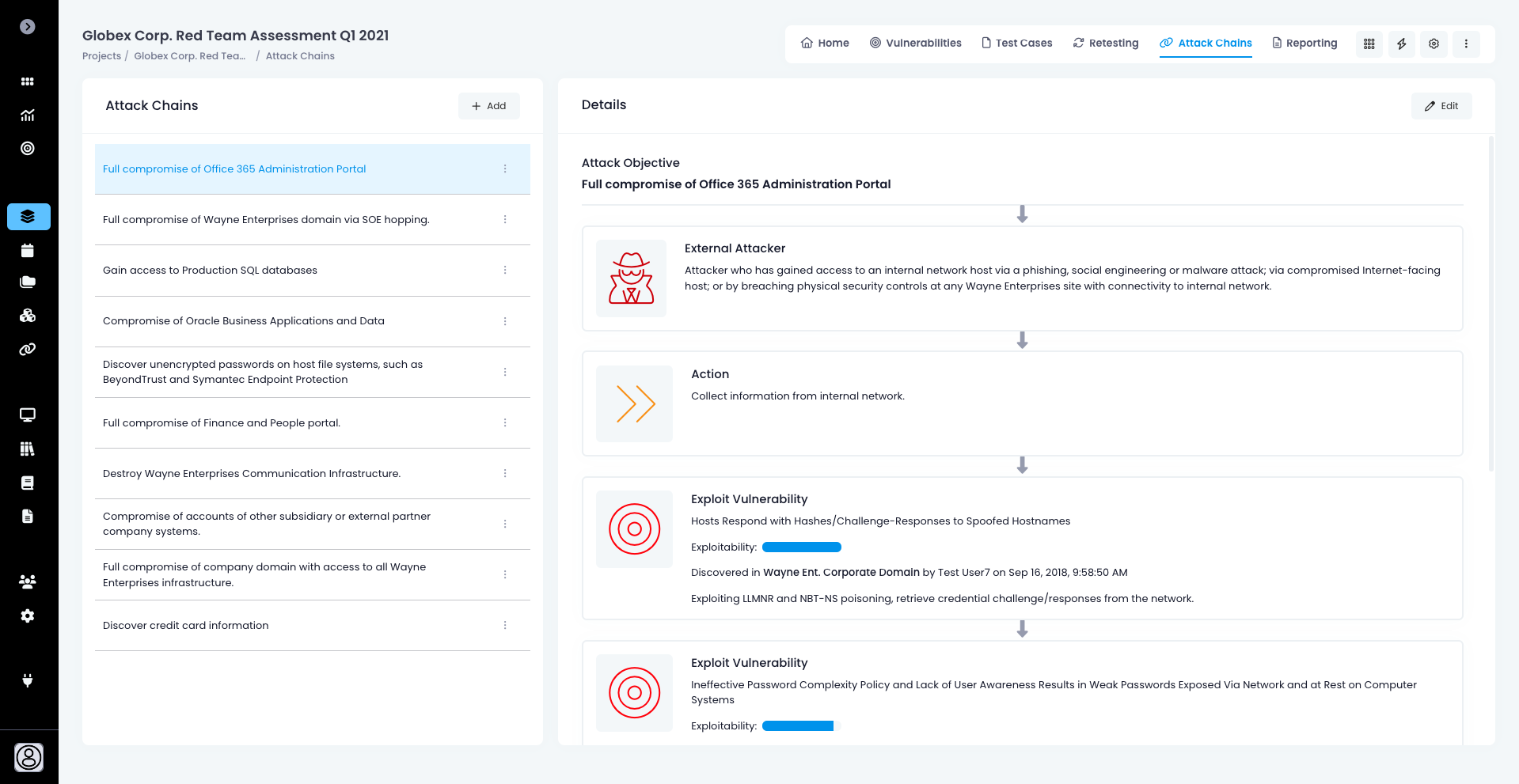Open the user profile avatar

click(28, 757)
